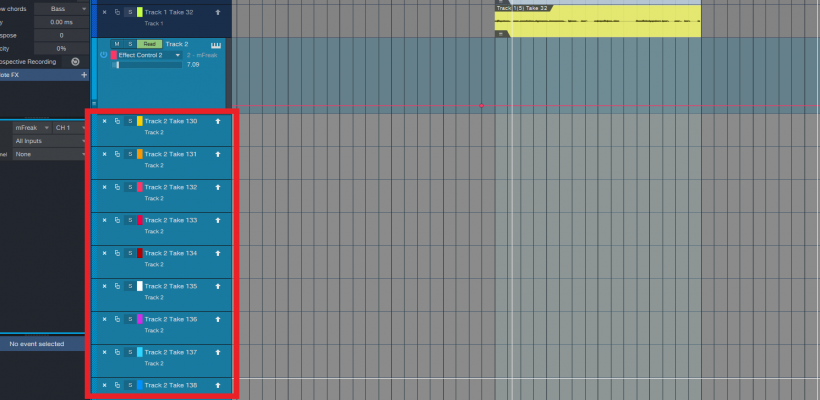The width and height of the screenshot is (820, 400).
Task: Click the 7.09 automation value
Action: pos(193,65)
